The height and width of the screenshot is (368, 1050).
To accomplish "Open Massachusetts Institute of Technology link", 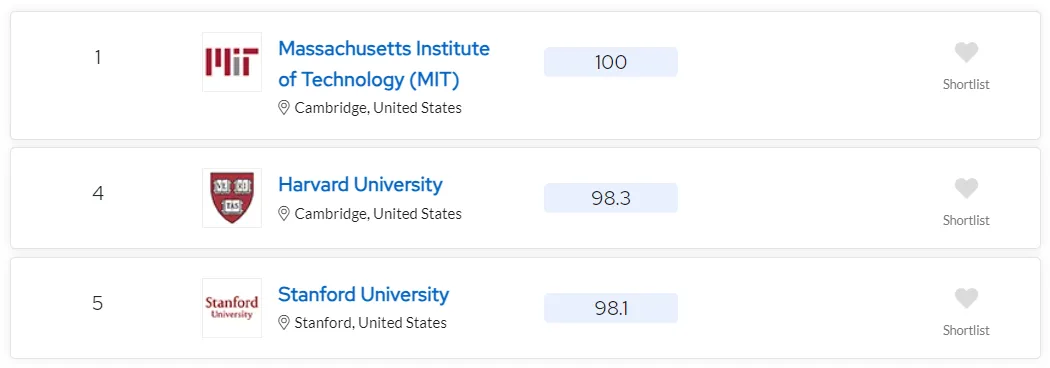I will [x=384, y=64].
